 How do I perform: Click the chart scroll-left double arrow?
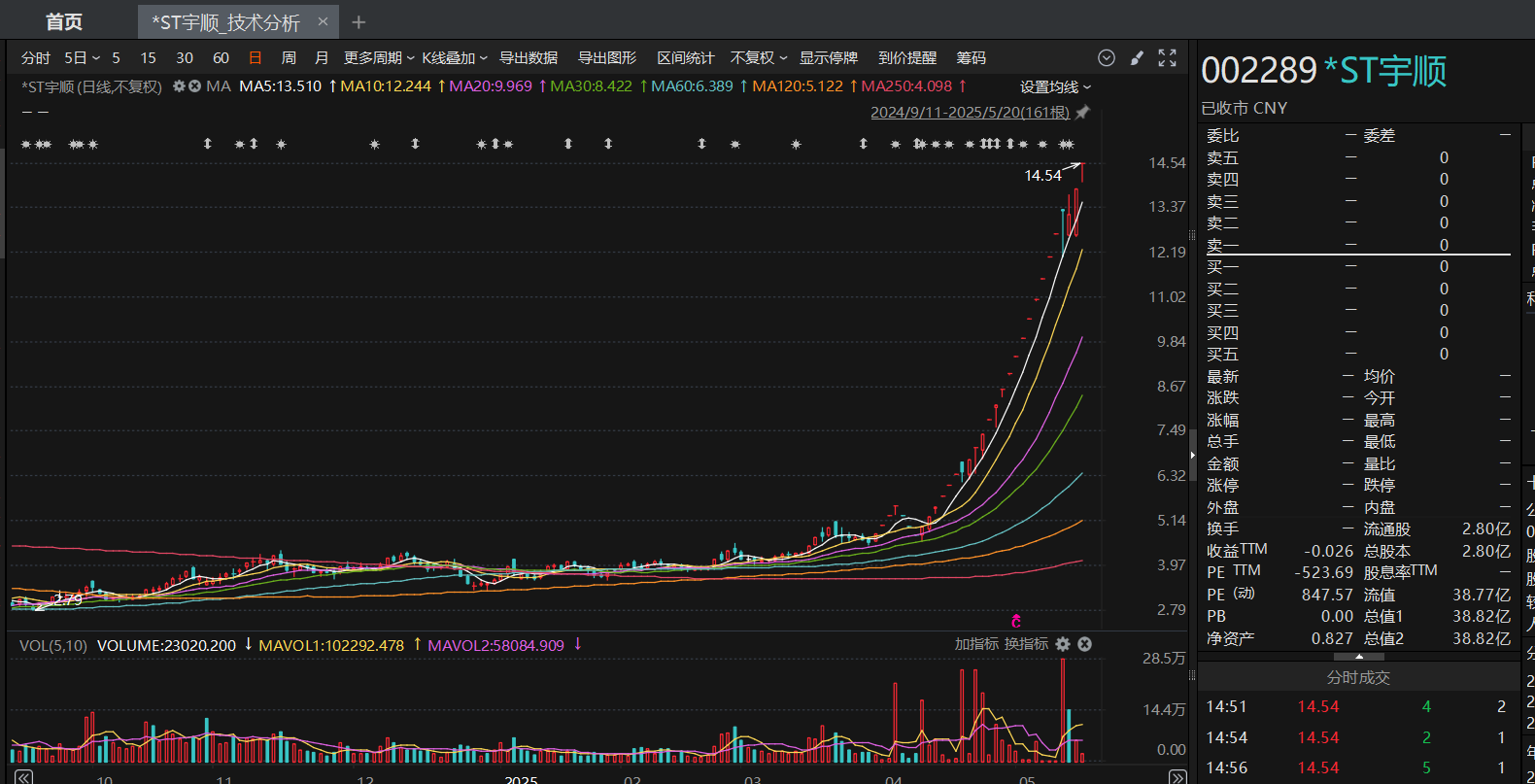24,776
